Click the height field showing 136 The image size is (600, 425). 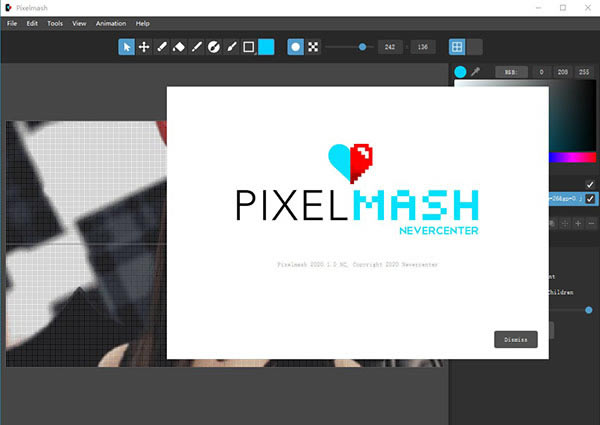422,47
